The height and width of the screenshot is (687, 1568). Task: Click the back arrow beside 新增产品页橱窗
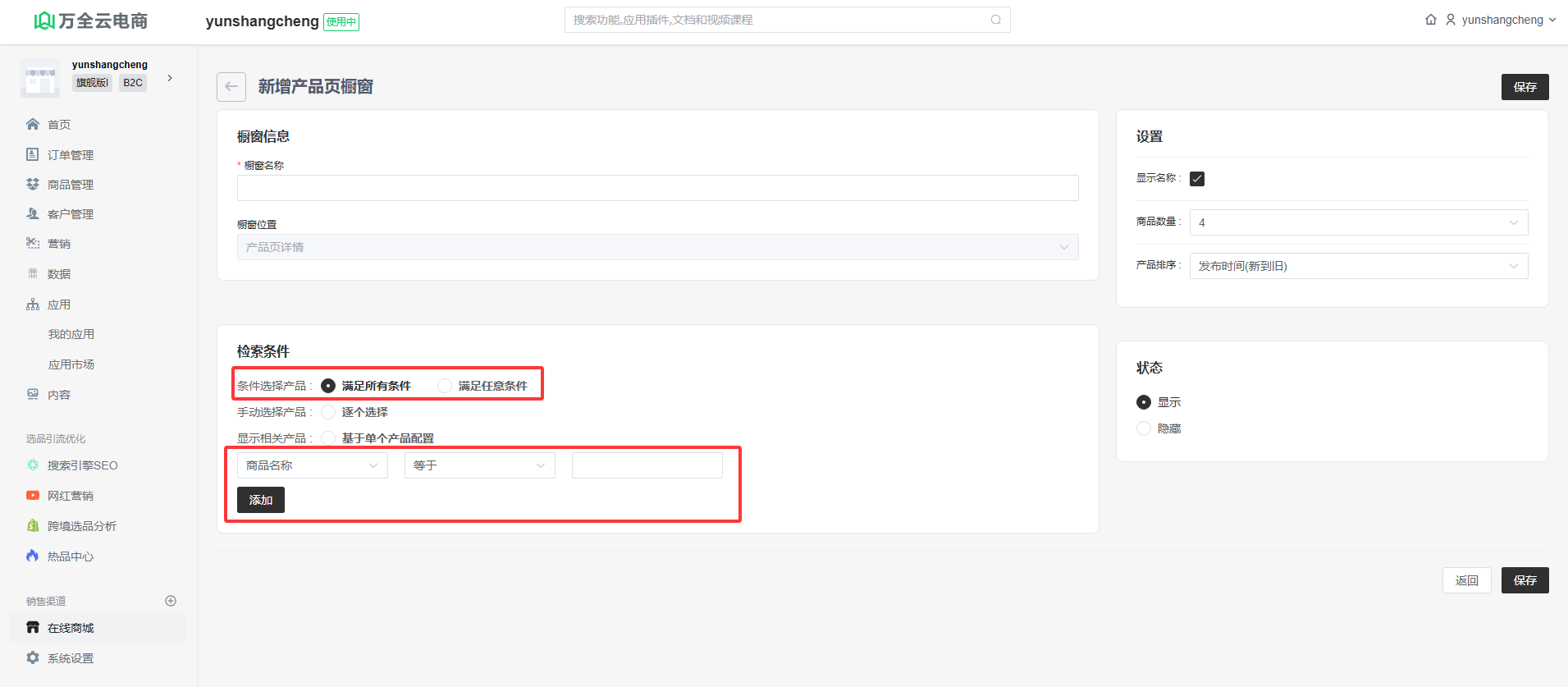coord(231,87)
